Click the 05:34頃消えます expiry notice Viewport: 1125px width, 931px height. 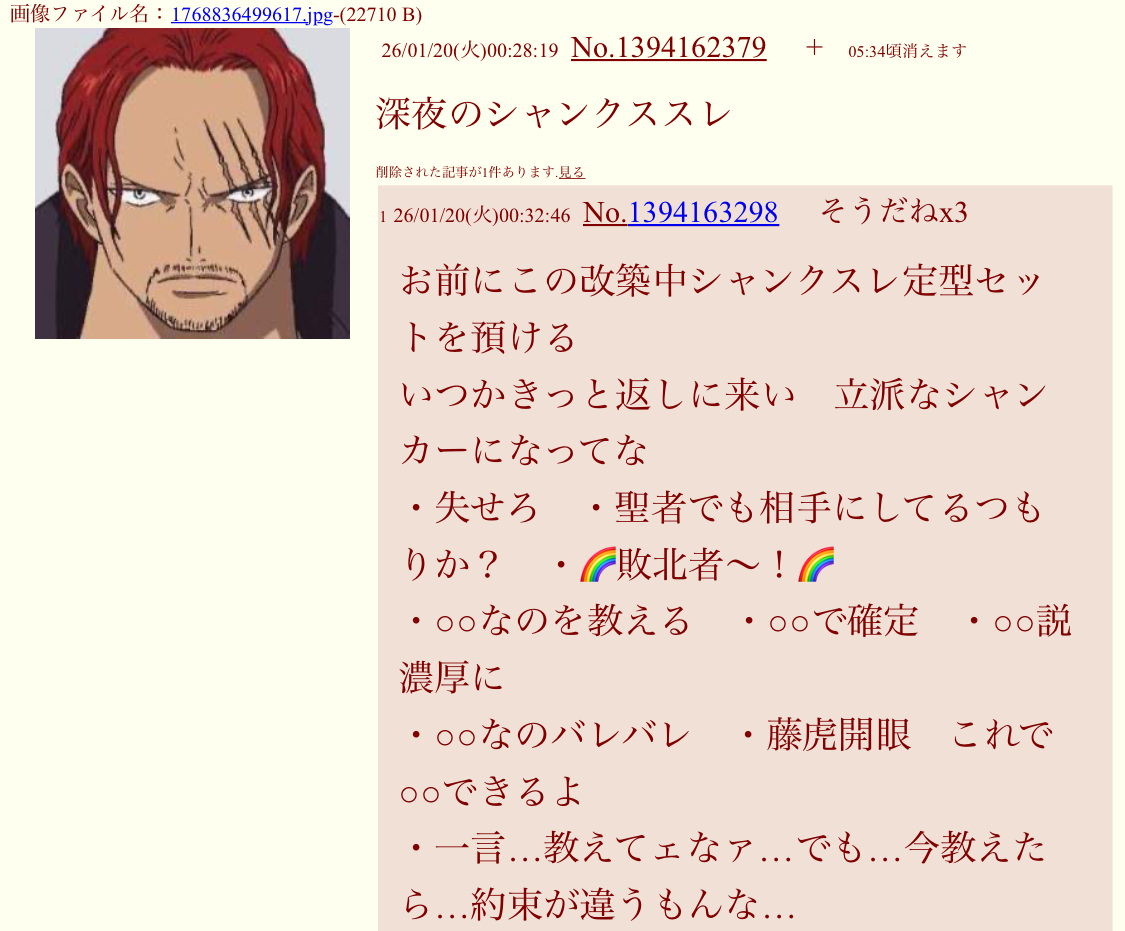pyautogui.click(x=907, y=51)
